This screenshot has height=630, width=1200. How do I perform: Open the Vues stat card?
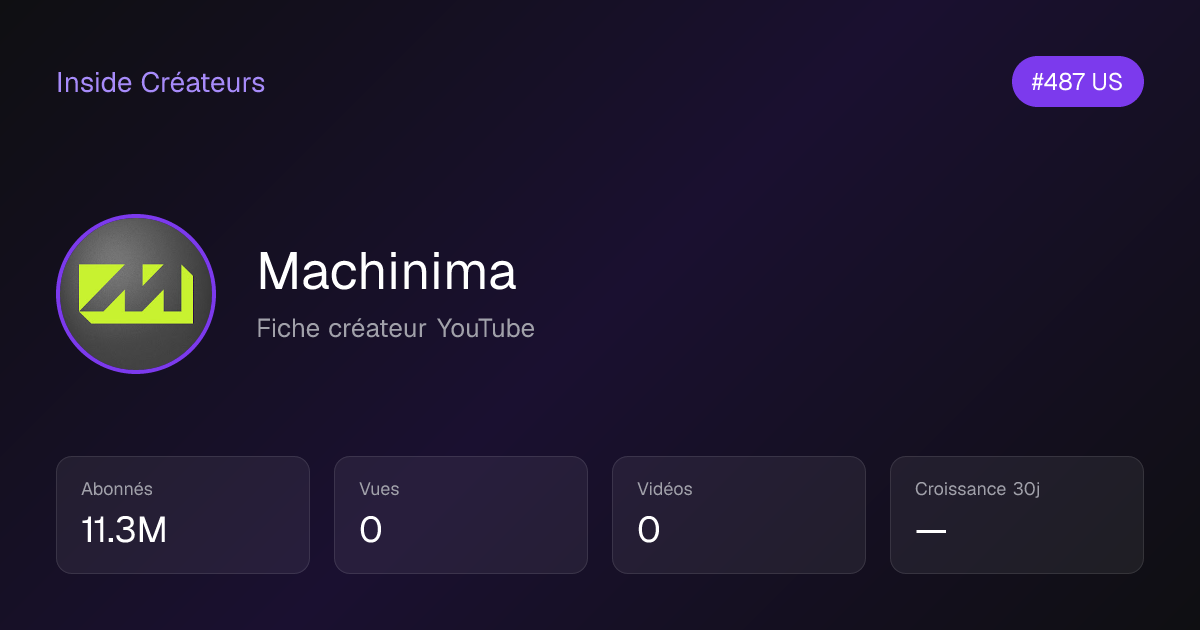pyautogui.click(x=461, y=515)
